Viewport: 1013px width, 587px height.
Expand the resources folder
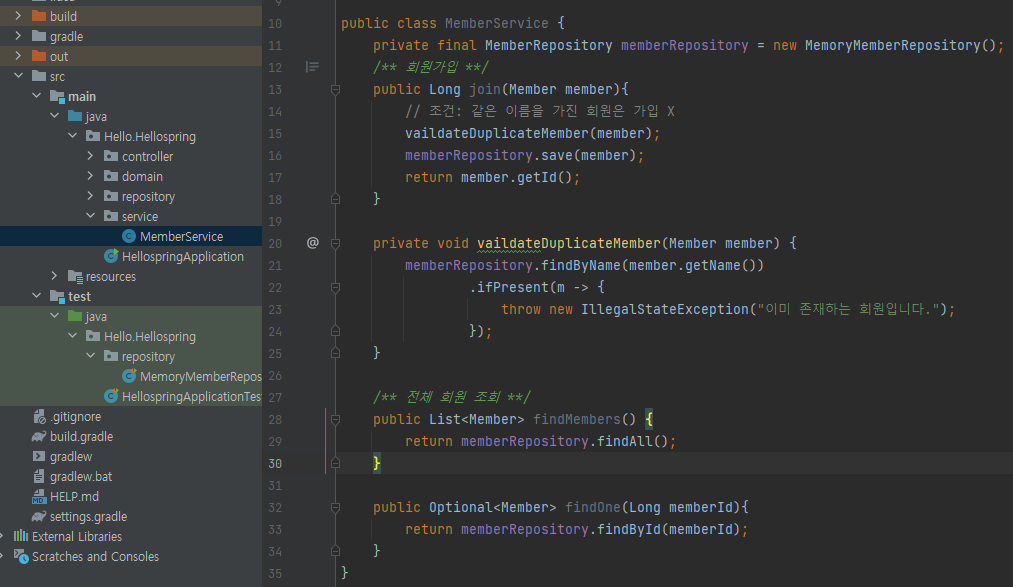pyautogui.click(x=54, y=276)
